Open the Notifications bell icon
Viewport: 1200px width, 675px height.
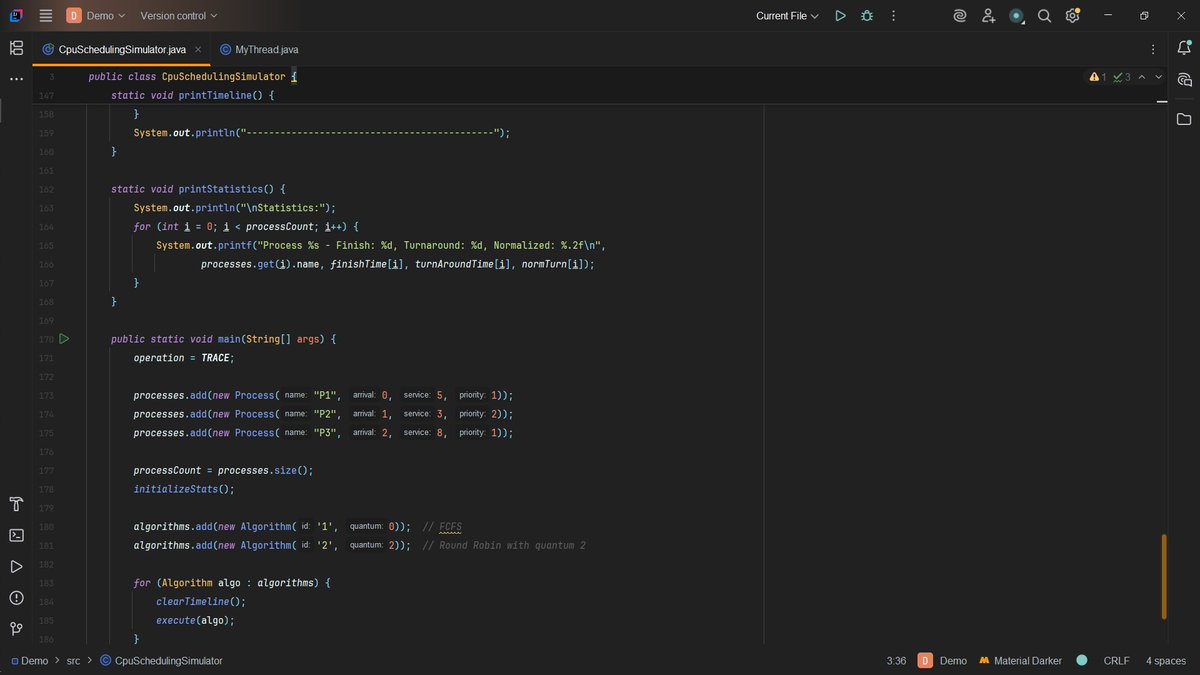pyautogui.click(x=1184, y=48)
